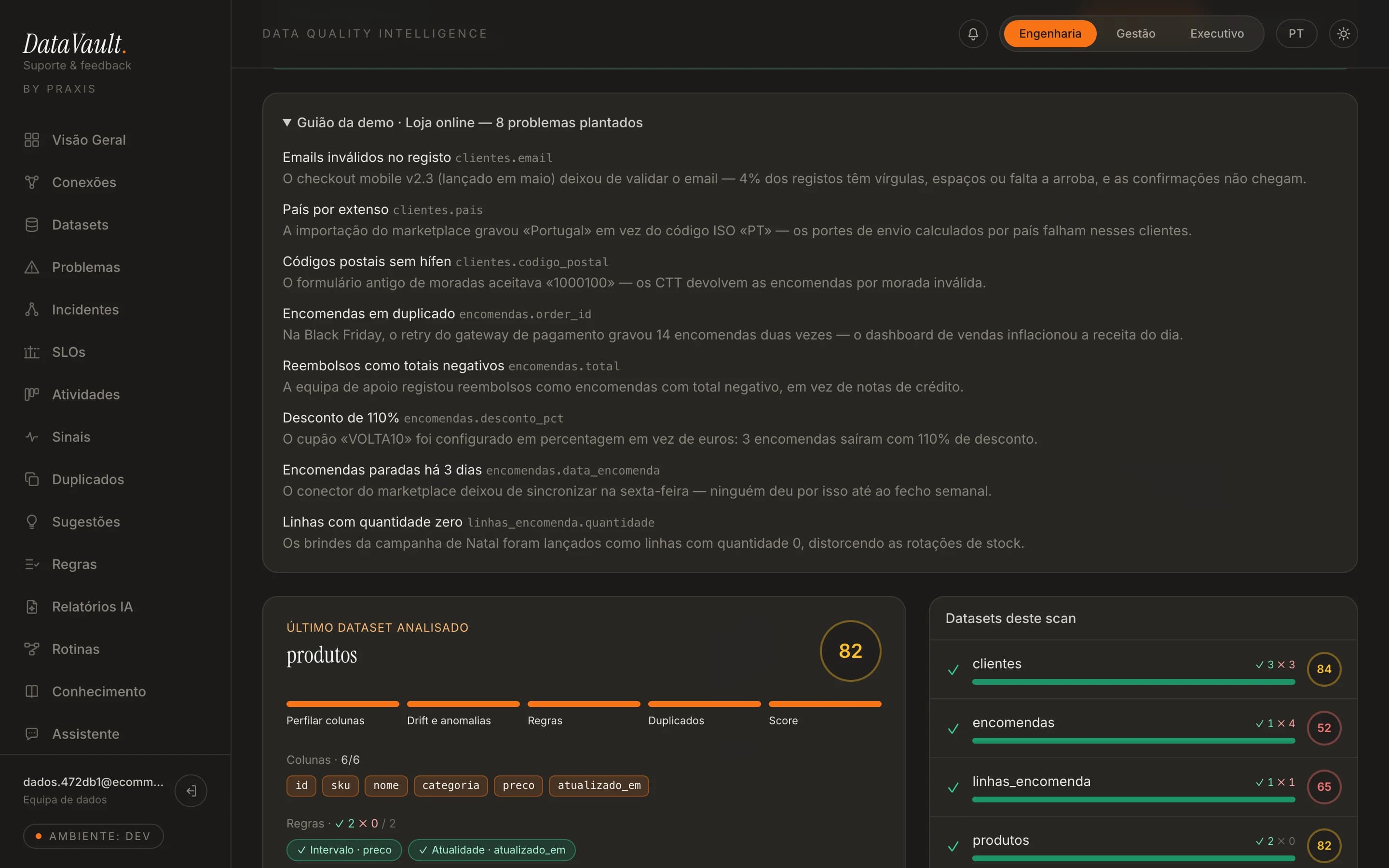Viewport: 1389px width, 868px height.
Task: Click the Sugestões lightbulb icon
Action: coord(31,522)
